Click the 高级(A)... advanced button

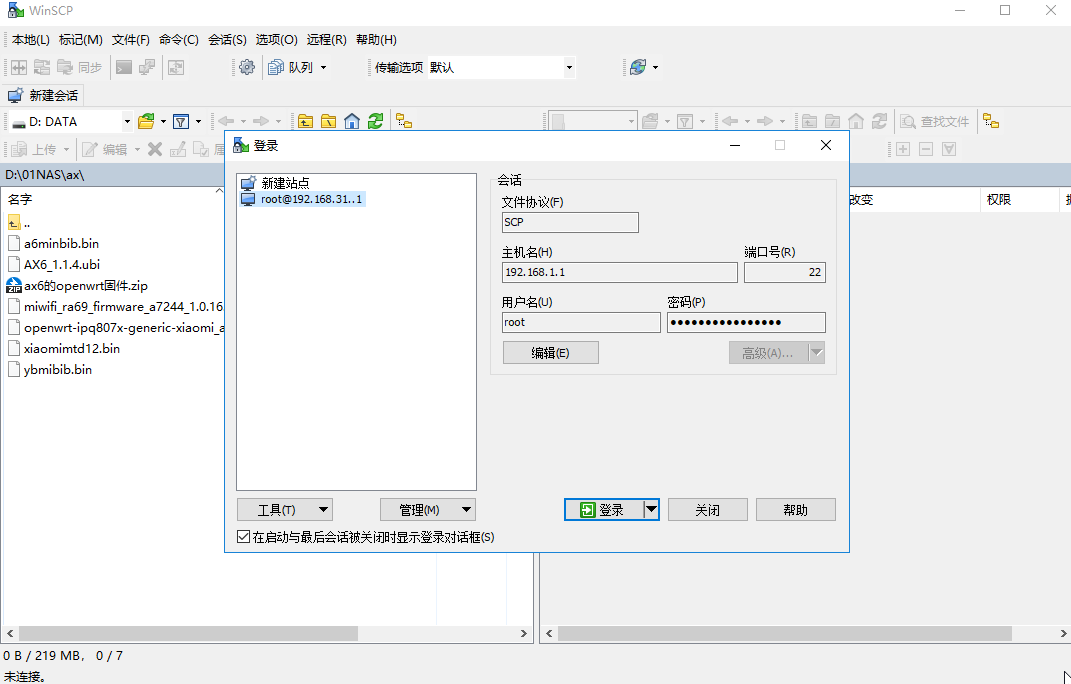[x=768, y=353]
